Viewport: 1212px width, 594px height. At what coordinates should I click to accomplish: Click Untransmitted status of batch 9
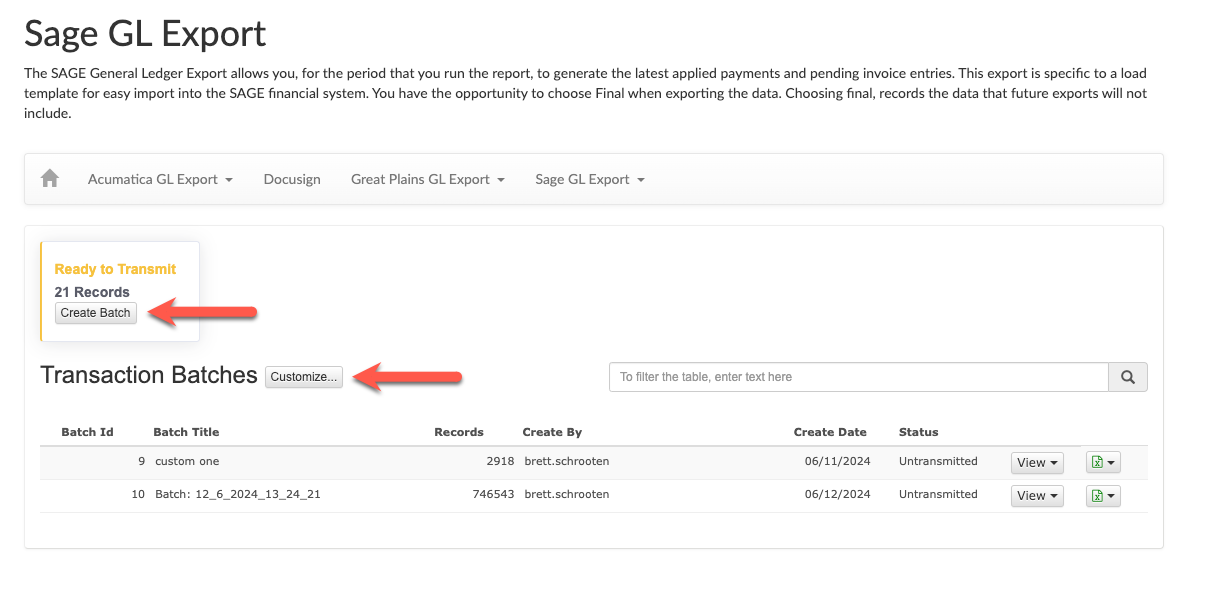point(938,462)
